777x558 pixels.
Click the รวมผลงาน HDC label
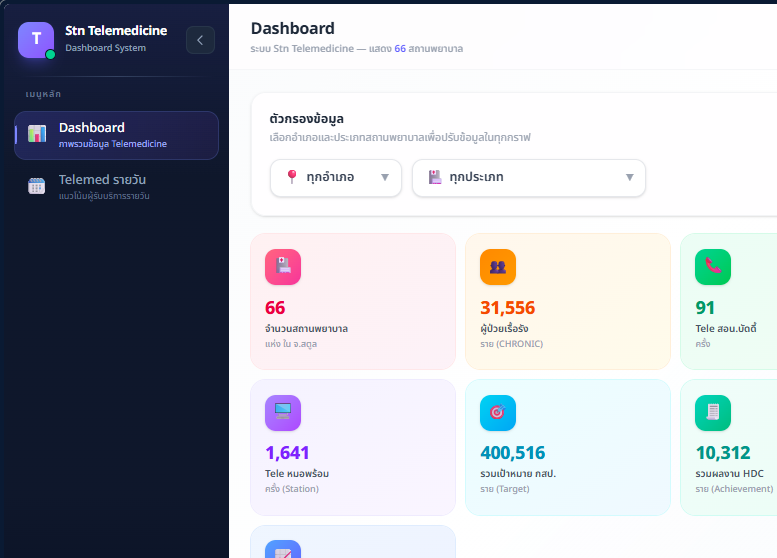(729, 474)
